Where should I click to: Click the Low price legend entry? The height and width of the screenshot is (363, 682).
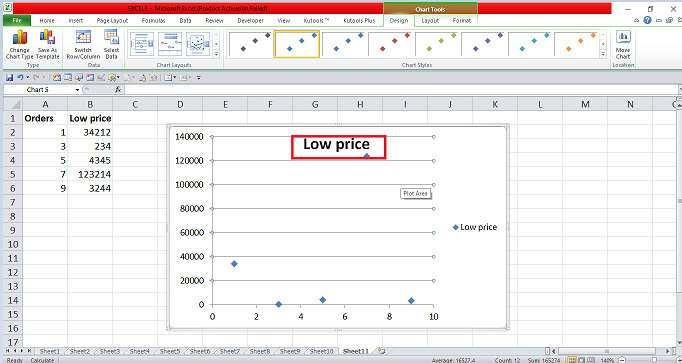pos(475,227)
